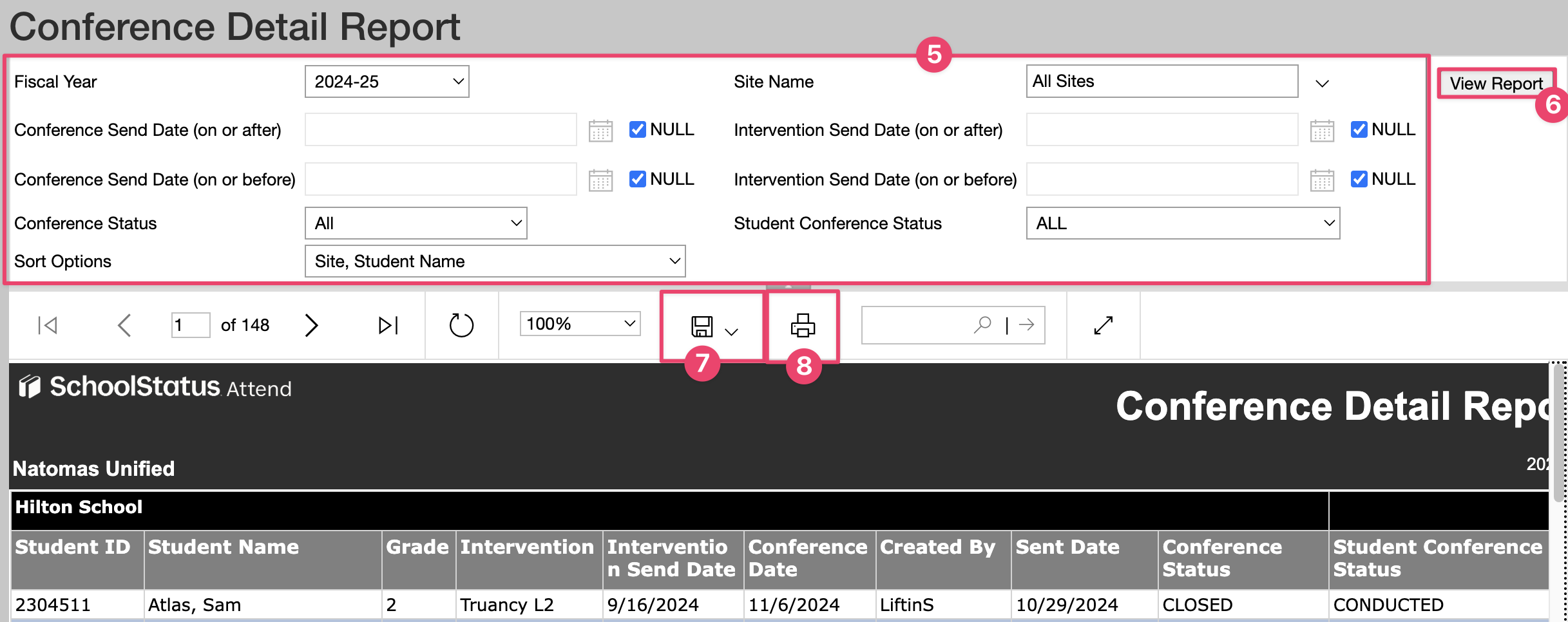The height and width of the screenshot is (622, 1568).
Task: Open calendar for Conference Send Date on or before
Action: pyautogui.click(x=600, y=180)
